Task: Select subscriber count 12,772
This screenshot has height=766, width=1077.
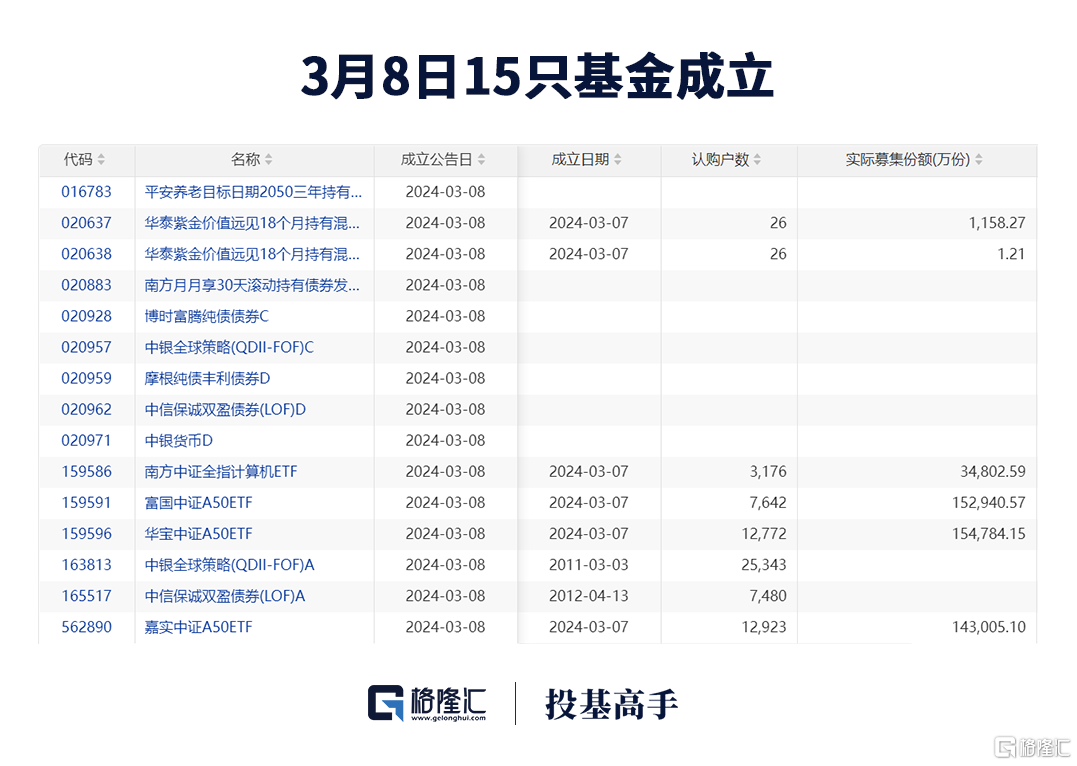Action: pos(764,534)
